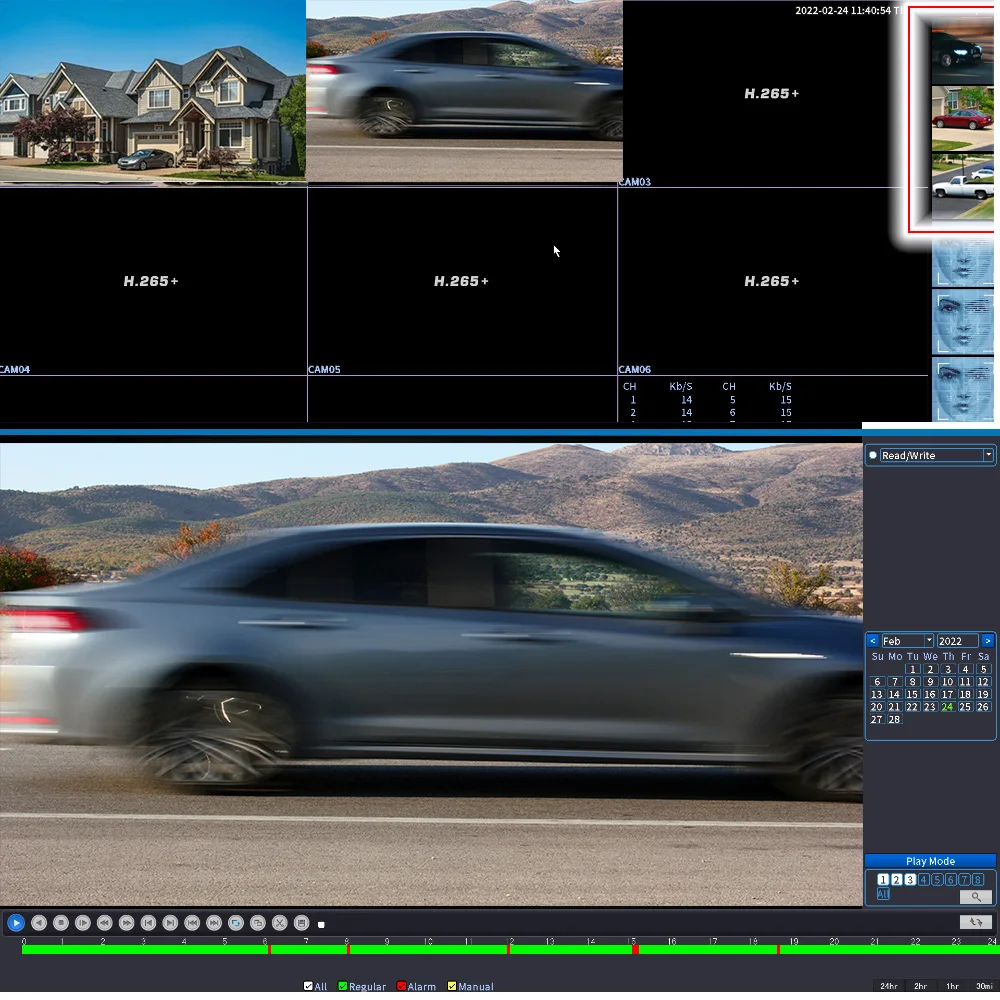
Task: Click the blue Play button
Action: pos(16,923)
